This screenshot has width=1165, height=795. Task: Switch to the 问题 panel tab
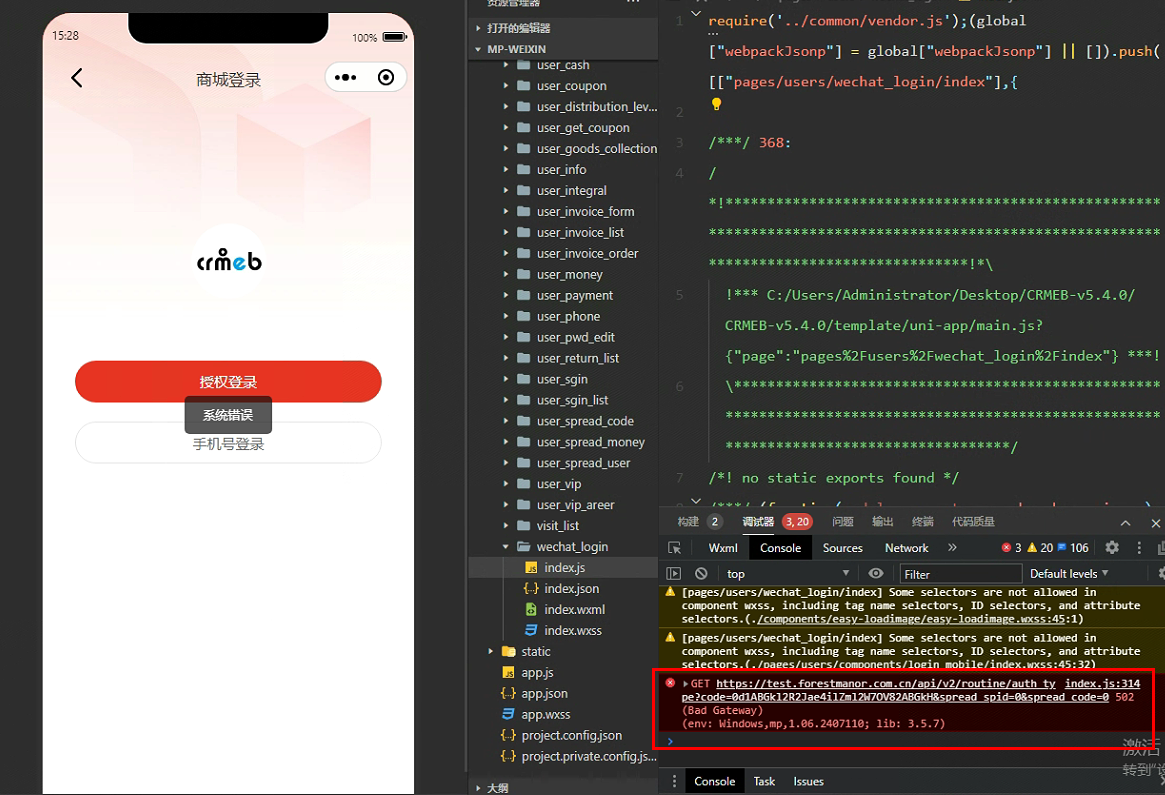click(x=843, y=522)
